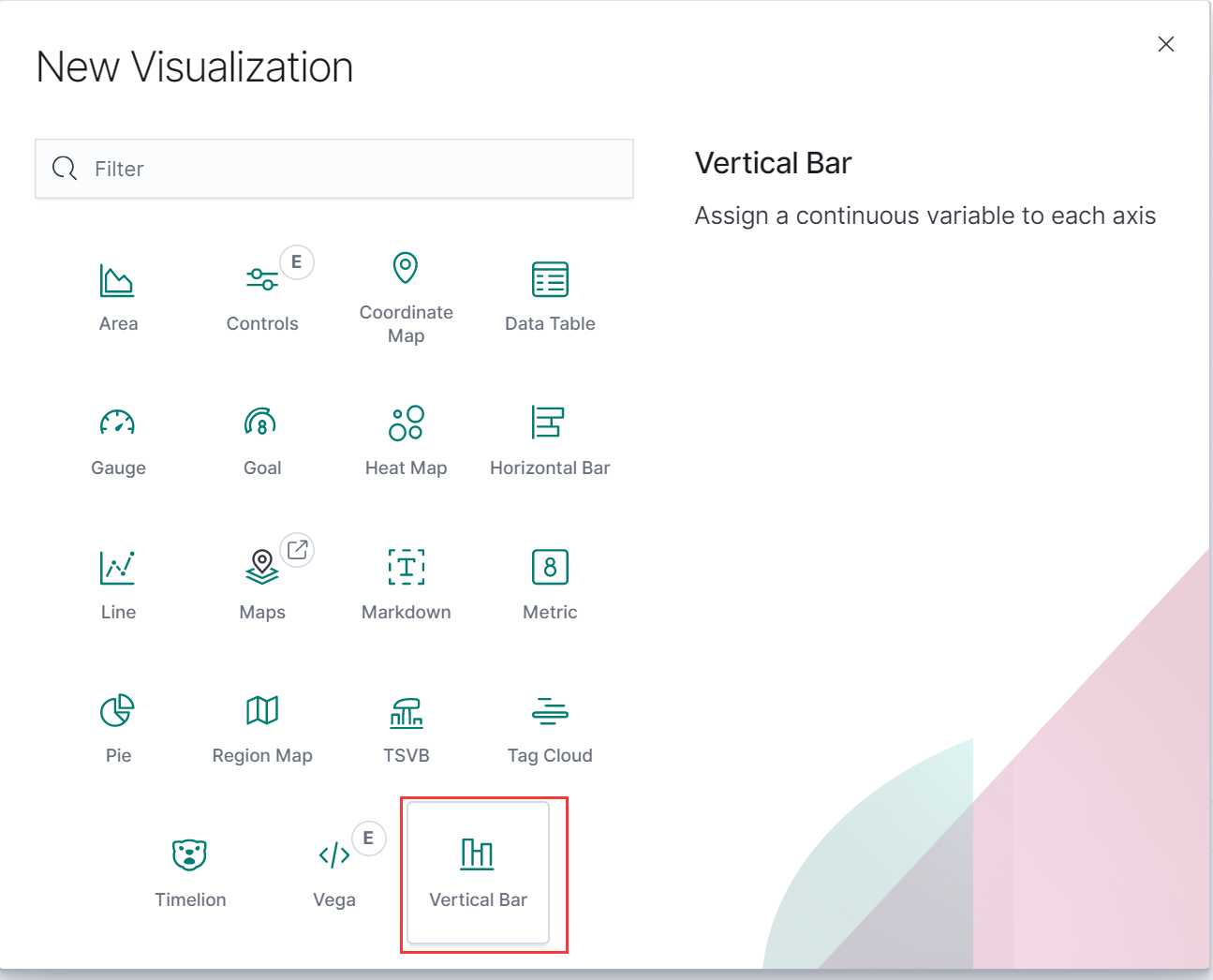1213x980 pixels.
Task: Pick the Heat Map icon
Action: click(x=406, y=423)
